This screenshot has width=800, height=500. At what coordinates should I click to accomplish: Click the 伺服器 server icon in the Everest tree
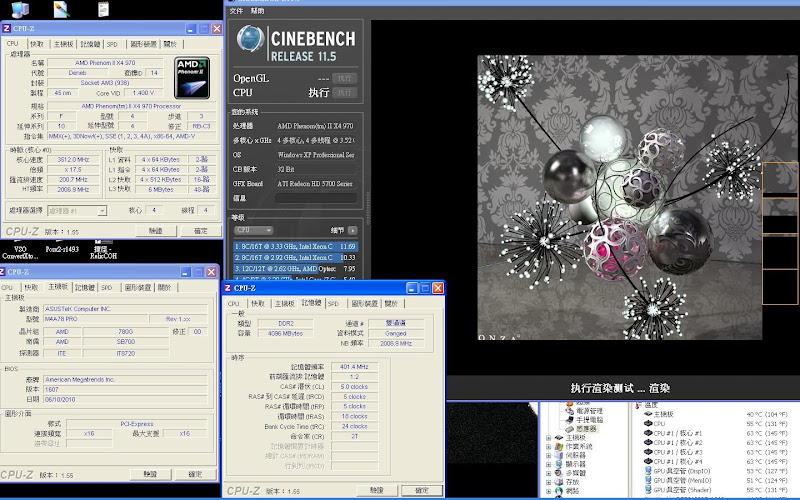coord(559,455)
